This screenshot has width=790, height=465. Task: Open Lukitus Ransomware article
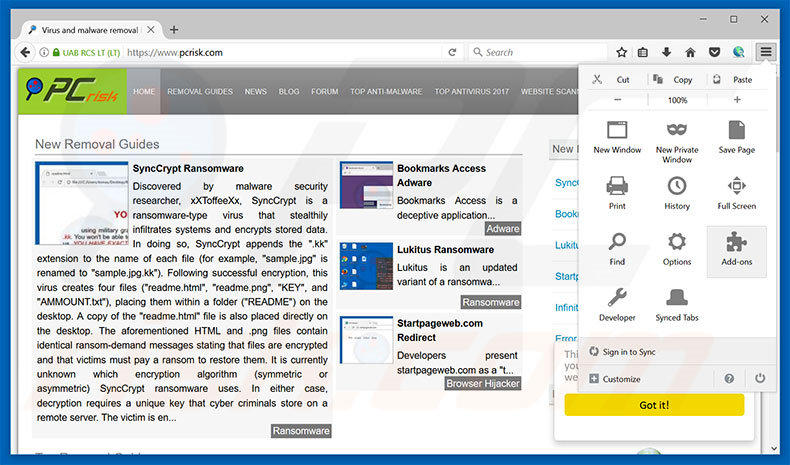[445, 249]
